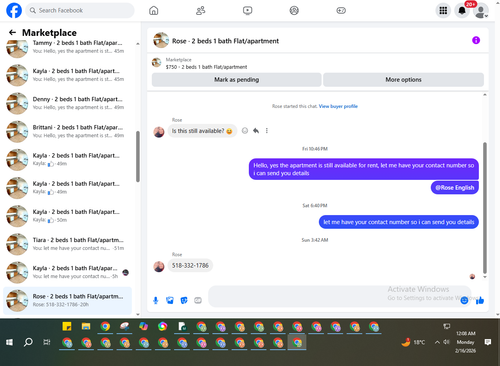Click the conversation list scrollbar thumb

click(138, 157)
